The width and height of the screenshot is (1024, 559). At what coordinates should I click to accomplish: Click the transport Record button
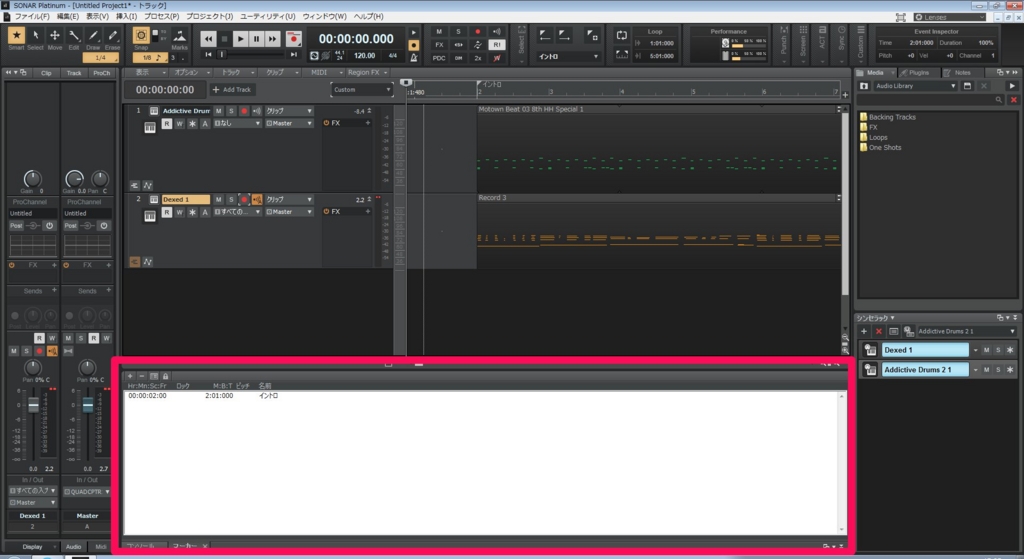[x=294, y=39]
